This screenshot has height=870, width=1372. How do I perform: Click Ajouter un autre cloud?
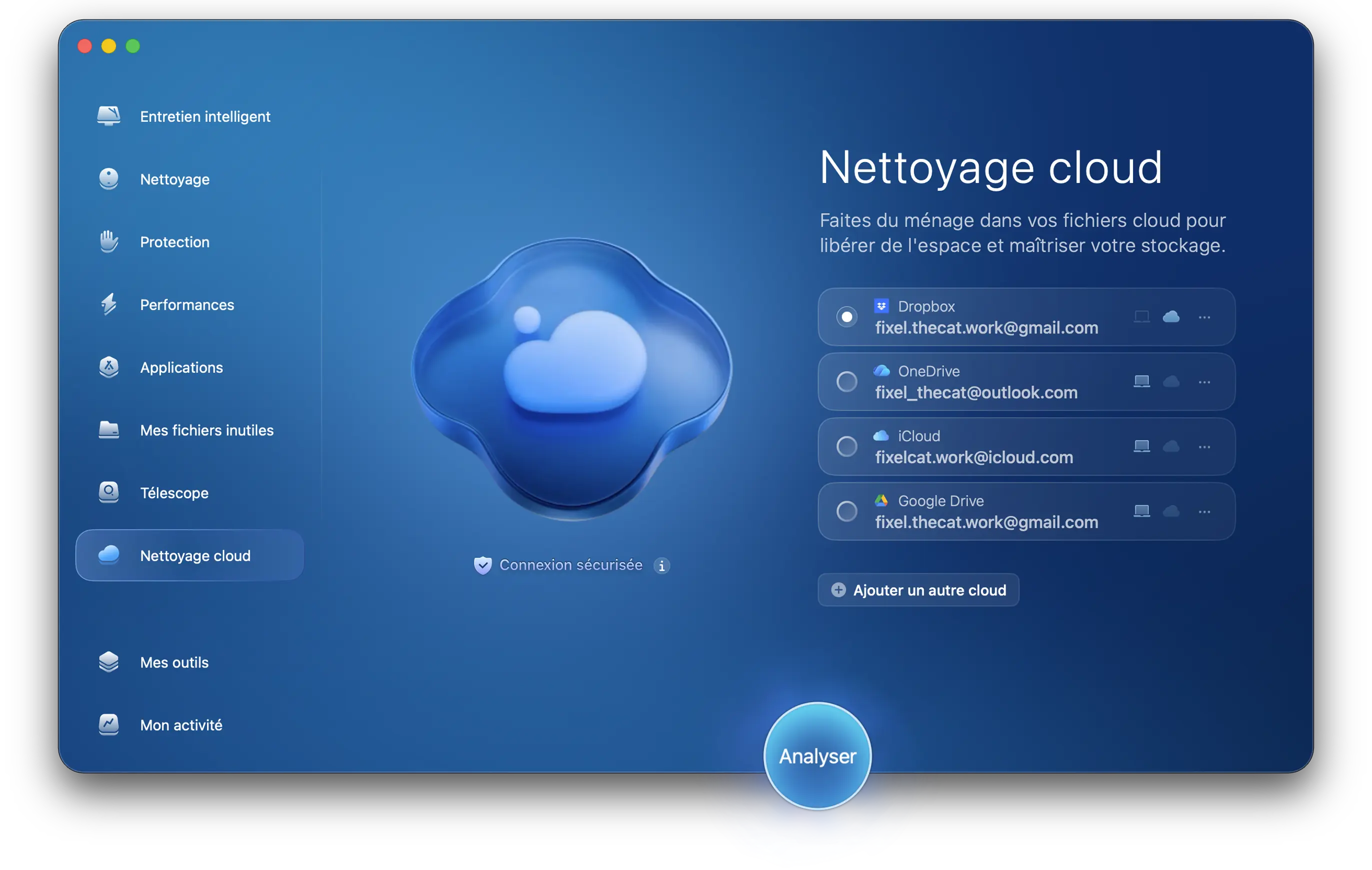coord(918,589)
